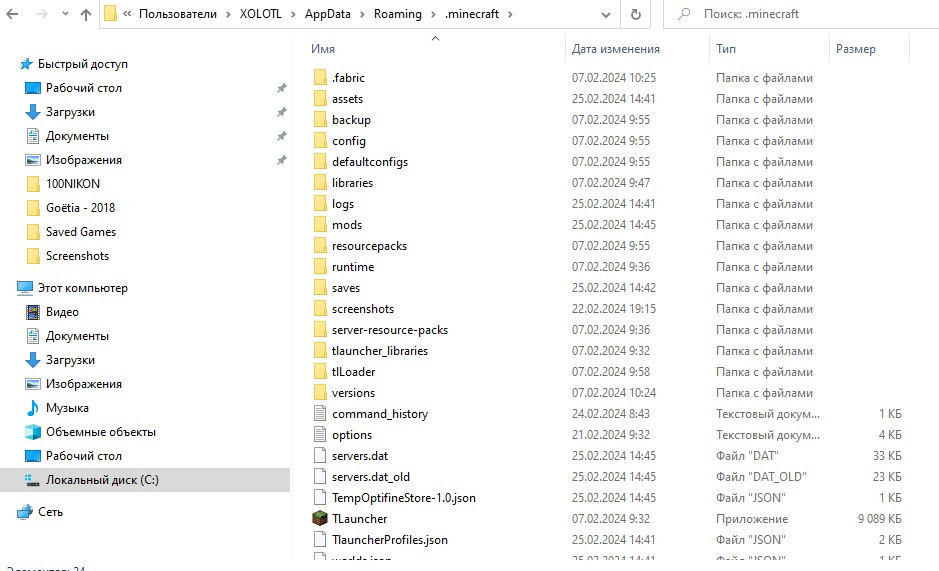
Task: Click the screenshots folder icon in file list
Action: coord(320,309)
